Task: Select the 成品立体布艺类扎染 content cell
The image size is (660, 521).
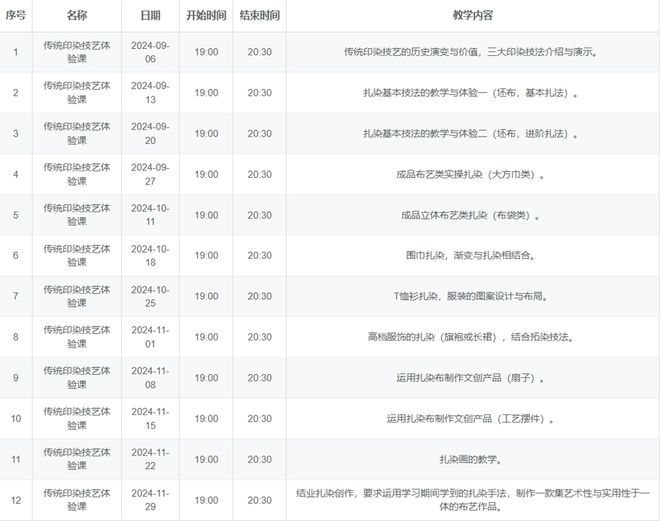Action: (x=471, y=215)
